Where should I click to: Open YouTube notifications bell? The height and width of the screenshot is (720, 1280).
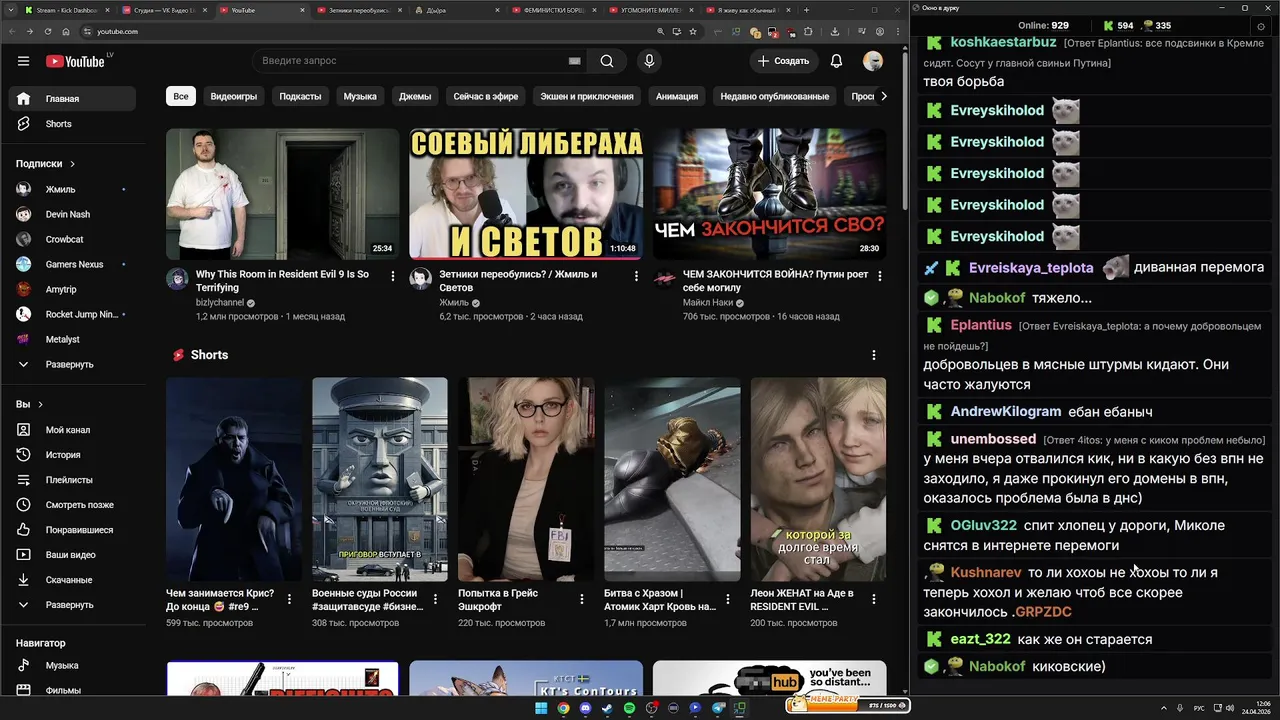click(836, 61)
